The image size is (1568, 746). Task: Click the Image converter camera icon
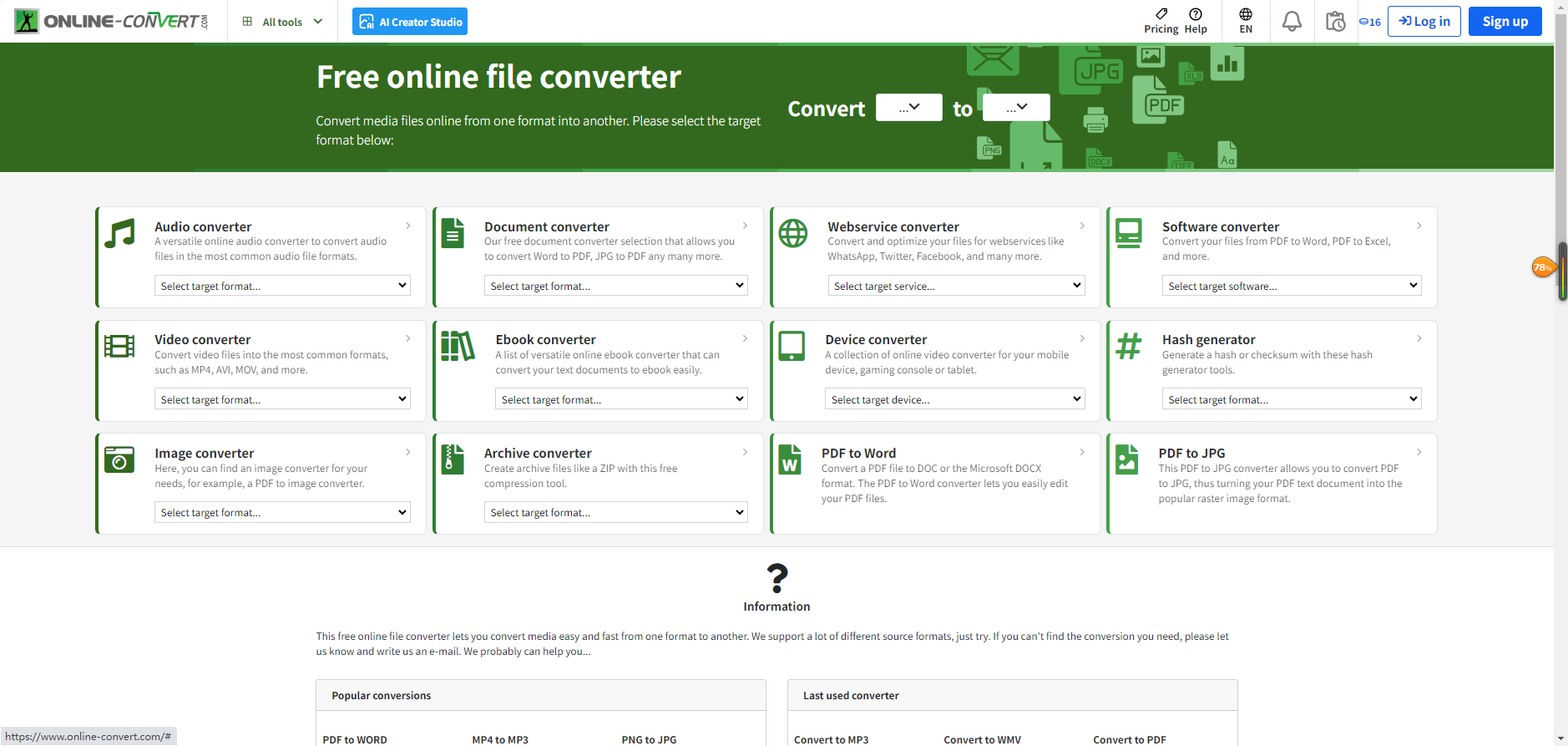pyautogui.click(x=119, y=459)
